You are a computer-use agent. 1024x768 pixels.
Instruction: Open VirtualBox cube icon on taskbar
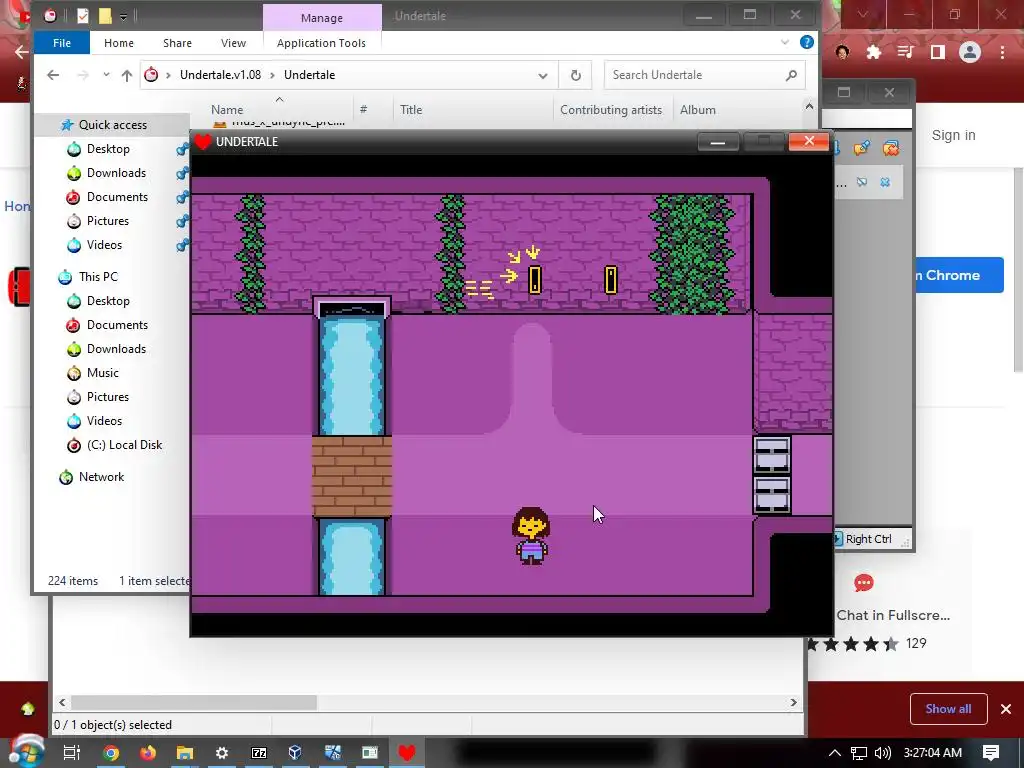[x=295, y=753]
